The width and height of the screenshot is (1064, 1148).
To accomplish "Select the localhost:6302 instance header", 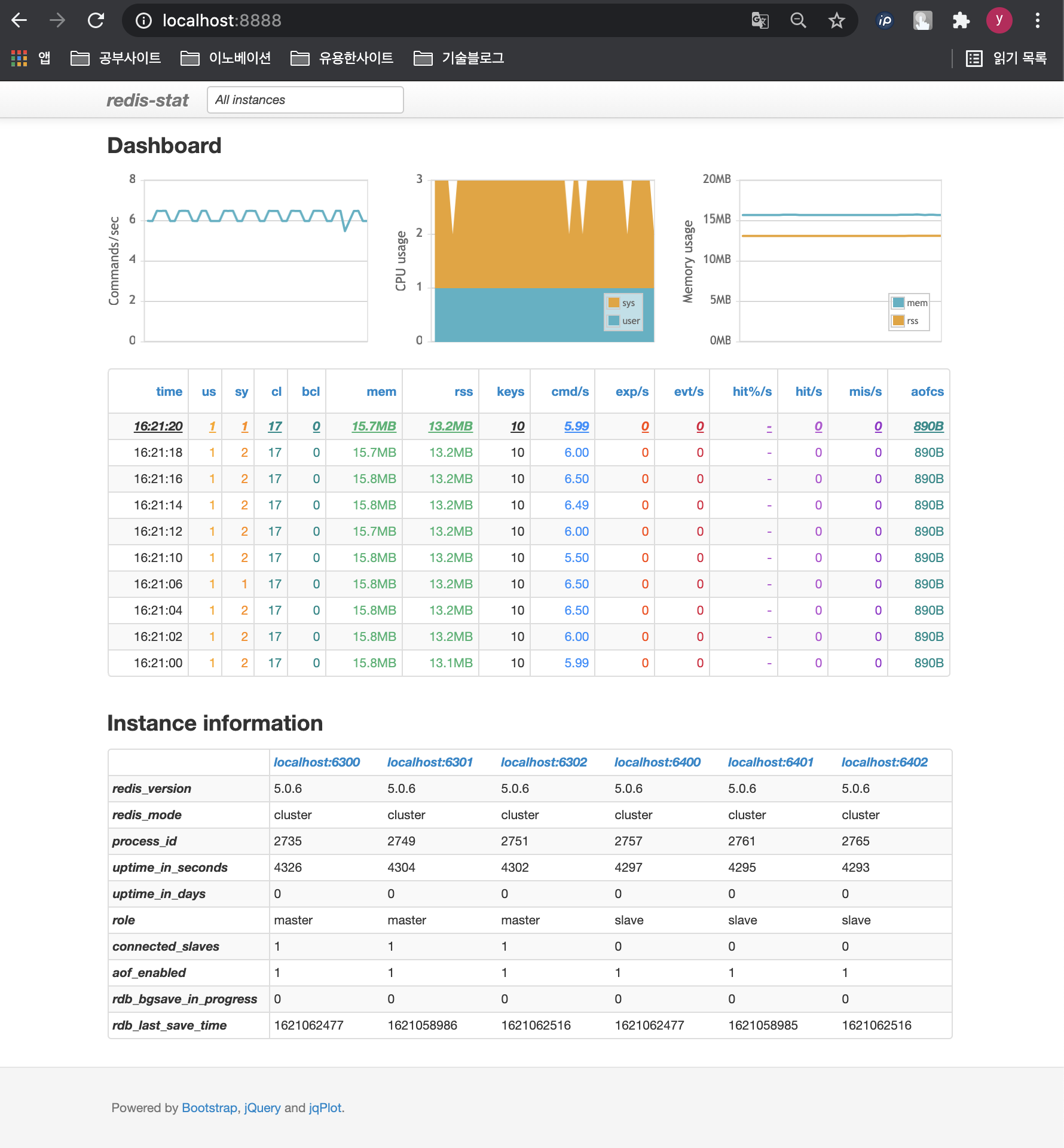I will coord(544,762).
